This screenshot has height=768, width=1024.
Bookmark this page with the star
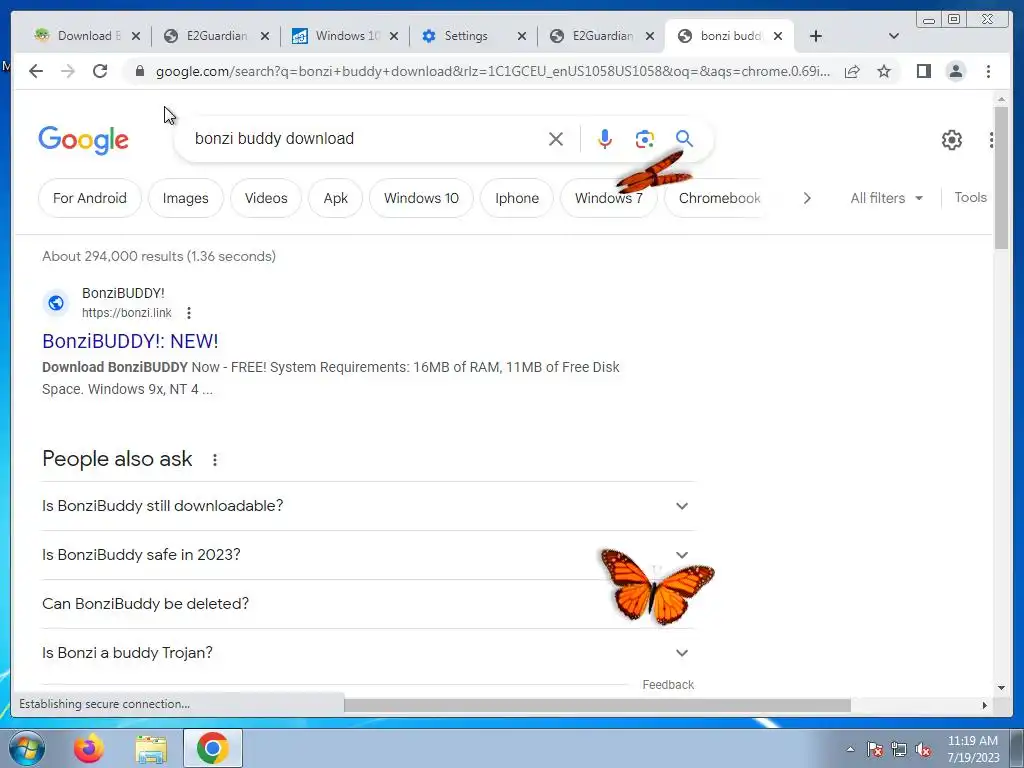(884, 71)
